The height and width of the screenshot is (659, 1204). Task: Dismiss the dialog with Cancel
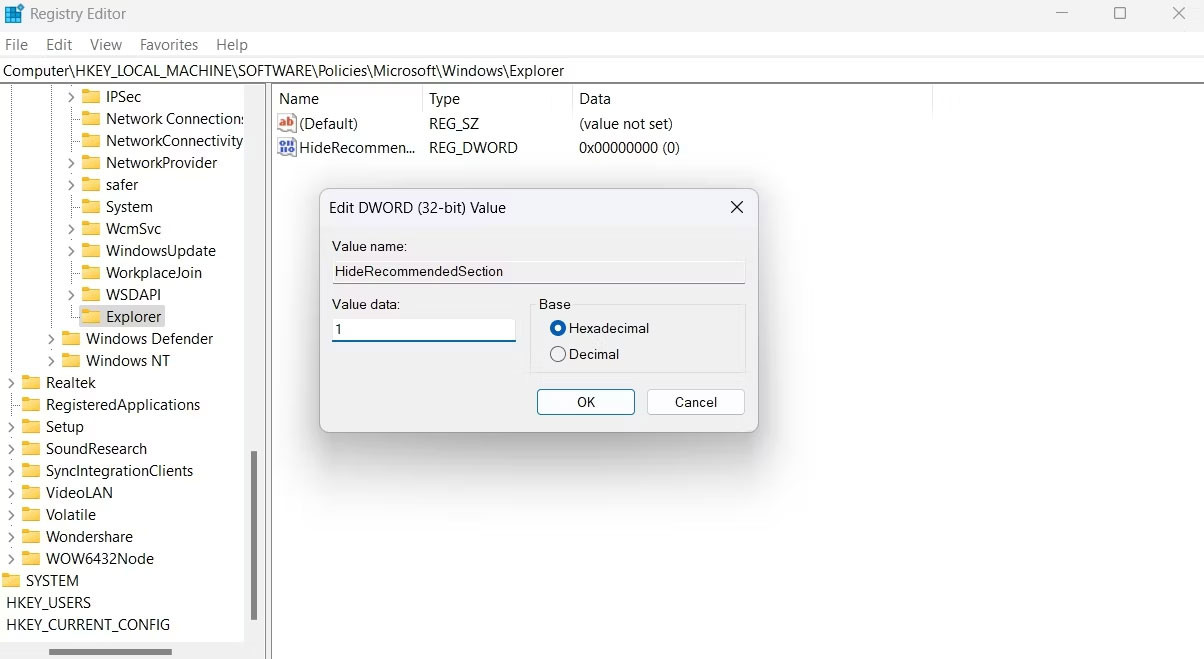[695, 401]
